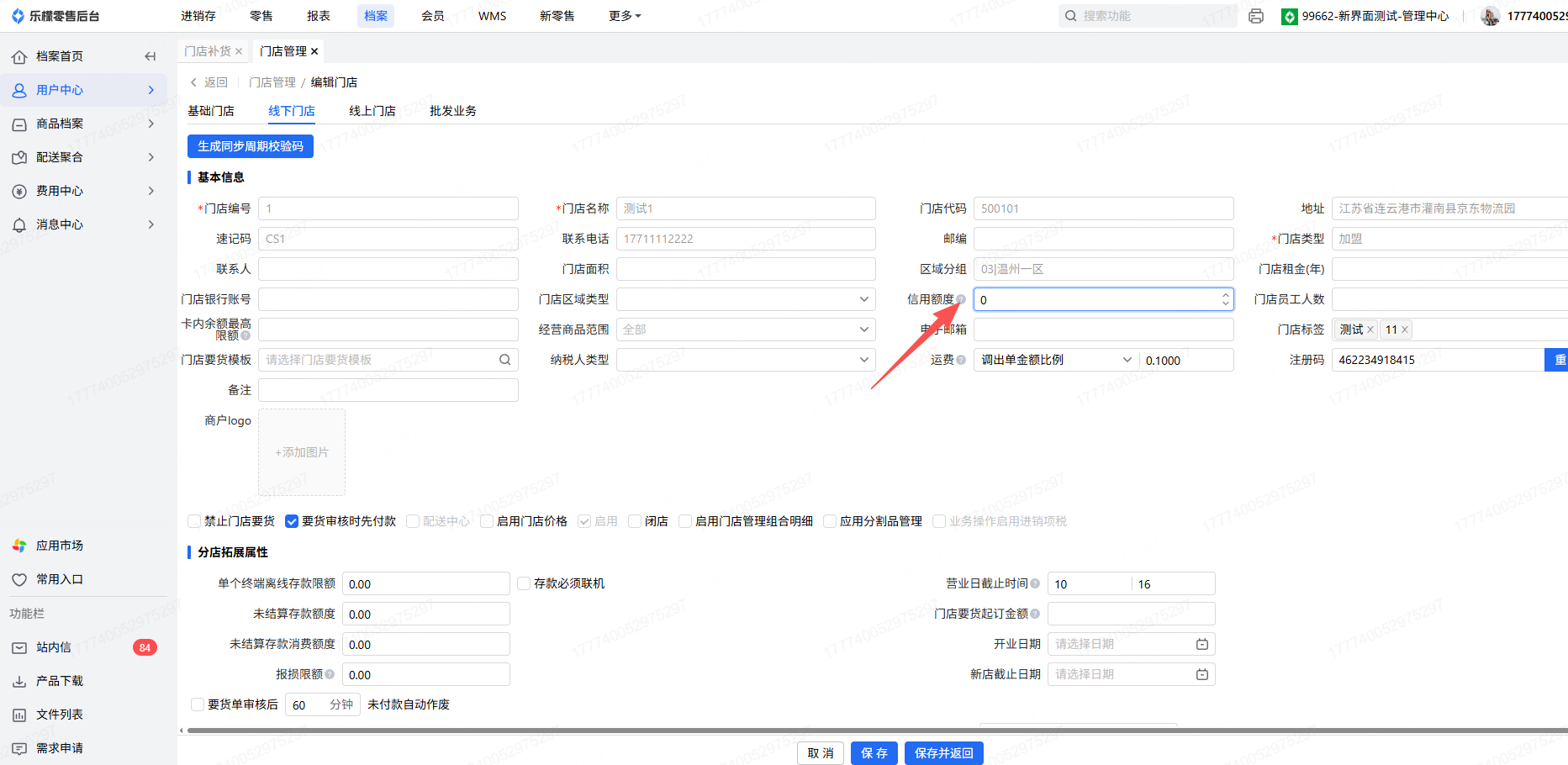
Task: Click the 运费 help question icon
Action: [x=961, y=360]
